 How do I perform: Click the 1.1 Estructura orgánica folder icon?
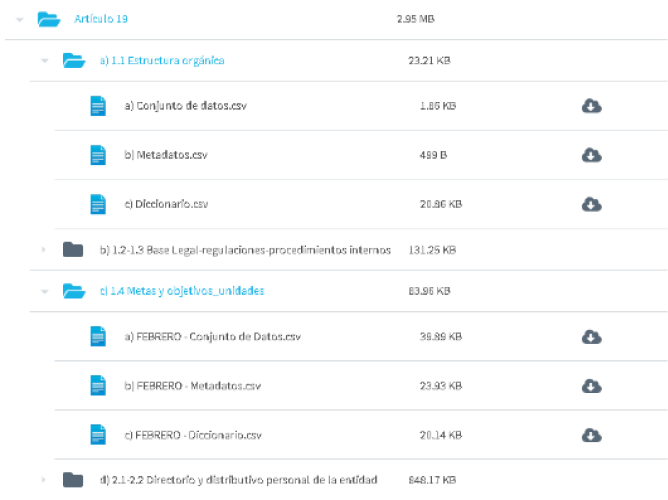[74, 60]
